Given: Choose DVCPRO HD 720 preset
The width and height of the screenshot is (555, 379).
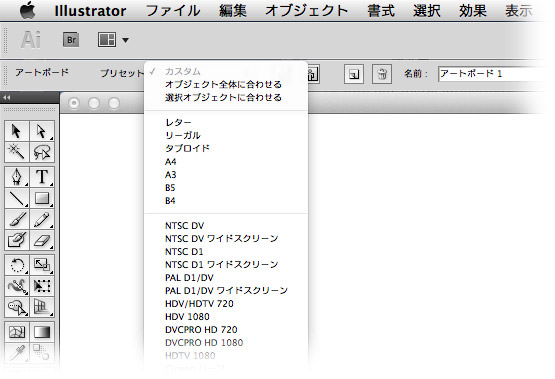Looking at the screenshot, I should pyautogui.click(x=226, y=330).
